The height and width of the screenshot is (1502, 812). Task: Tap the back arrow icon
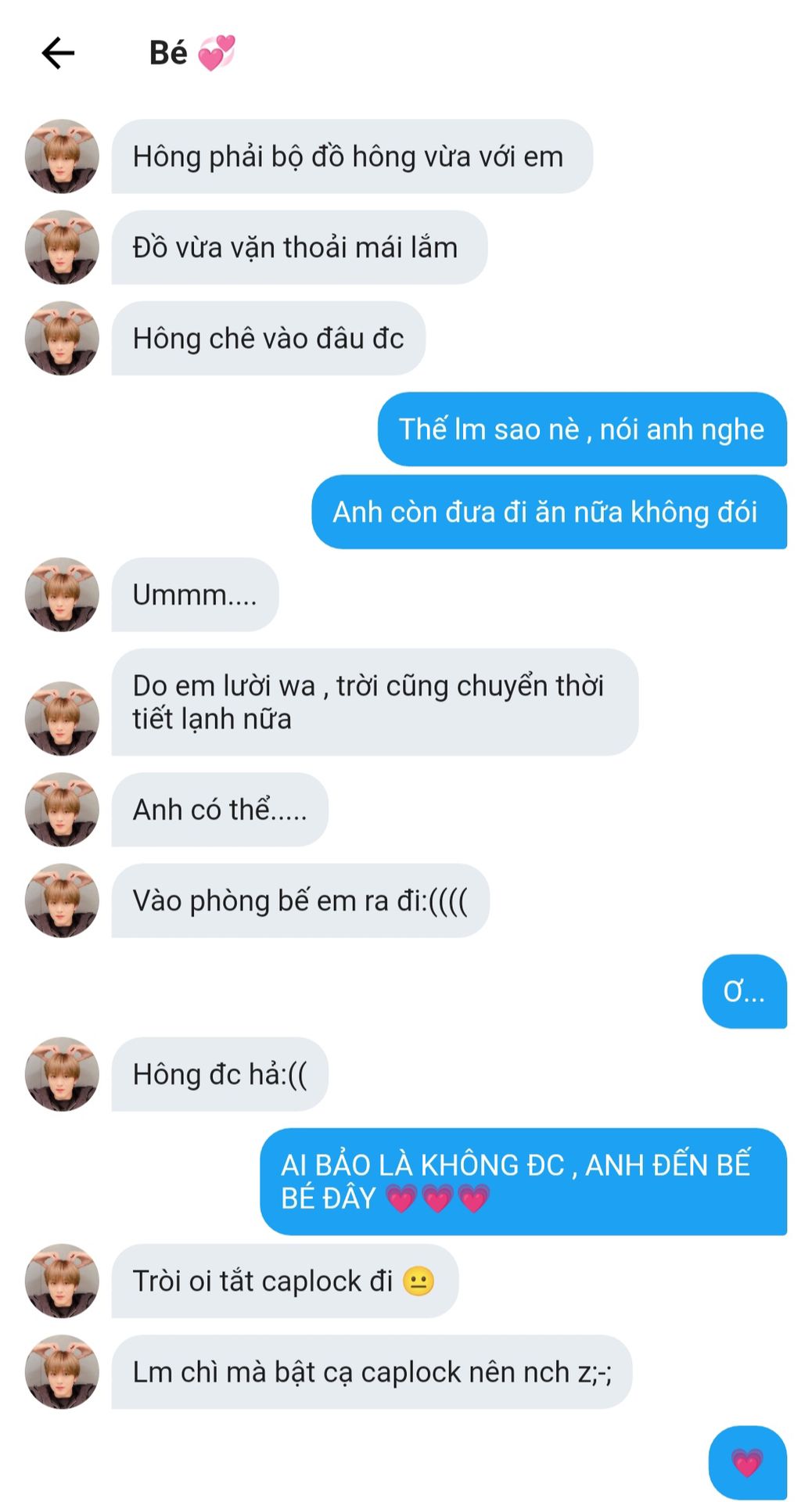pos(58,53)
